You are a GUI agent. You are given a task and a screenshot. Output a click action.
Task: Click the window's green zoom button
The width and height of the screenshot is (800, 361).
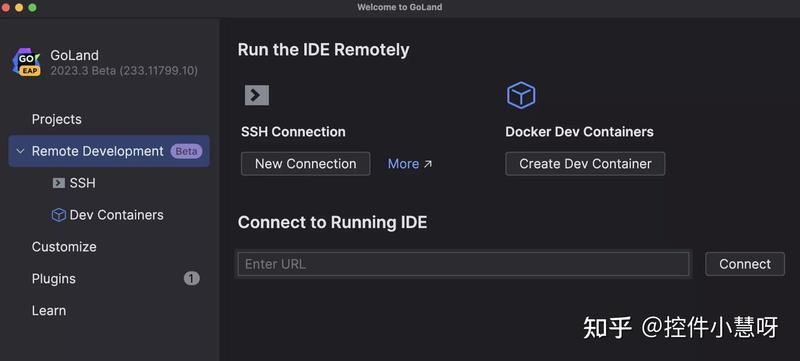(x=32, y=8)
